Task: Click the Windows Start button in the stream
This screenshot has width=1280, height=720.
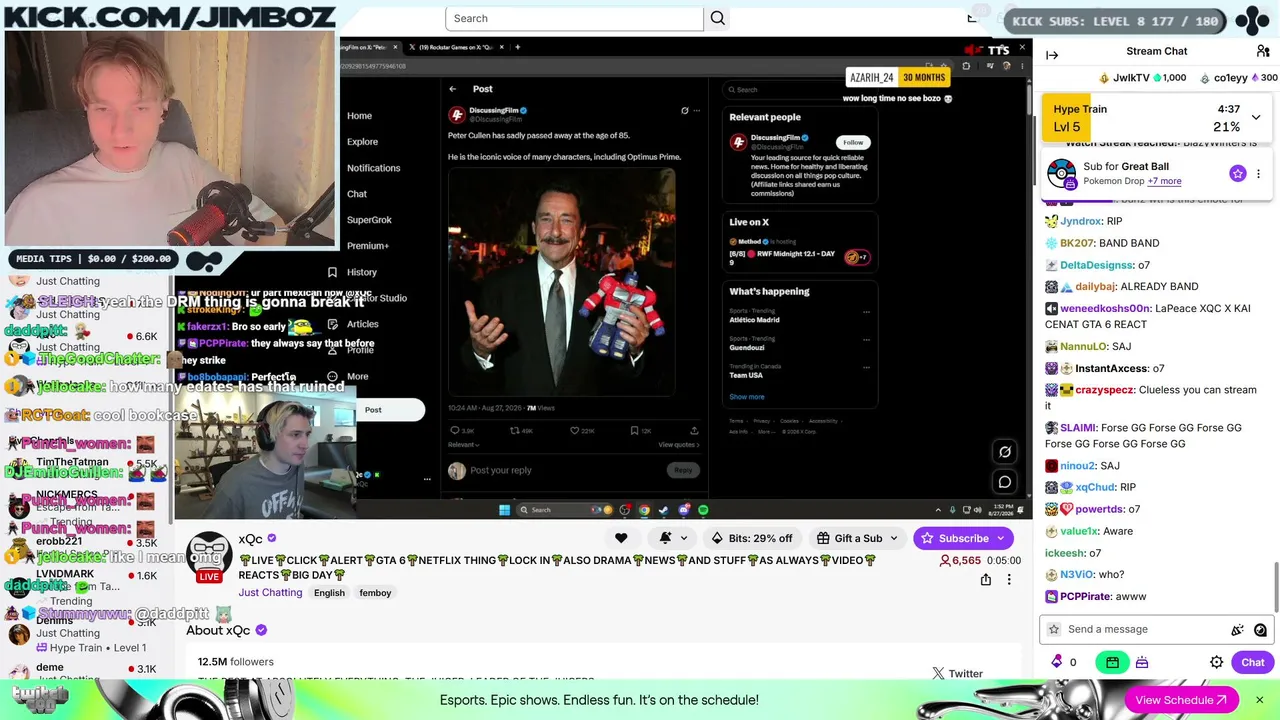Action: click(504, 510)
